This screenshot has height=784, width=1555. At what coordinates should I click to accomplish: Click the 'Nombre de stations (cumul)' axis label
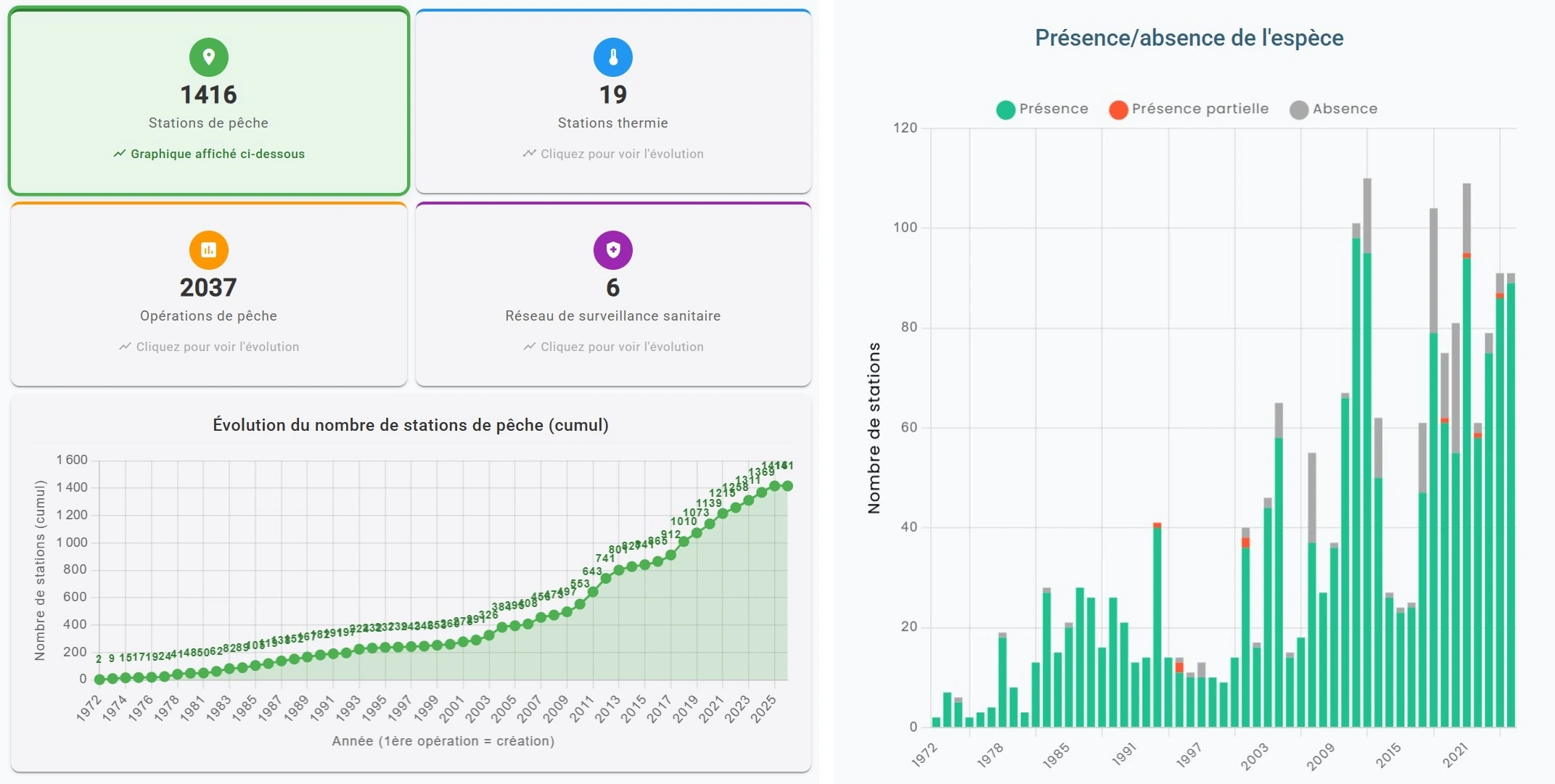[40, 570]
